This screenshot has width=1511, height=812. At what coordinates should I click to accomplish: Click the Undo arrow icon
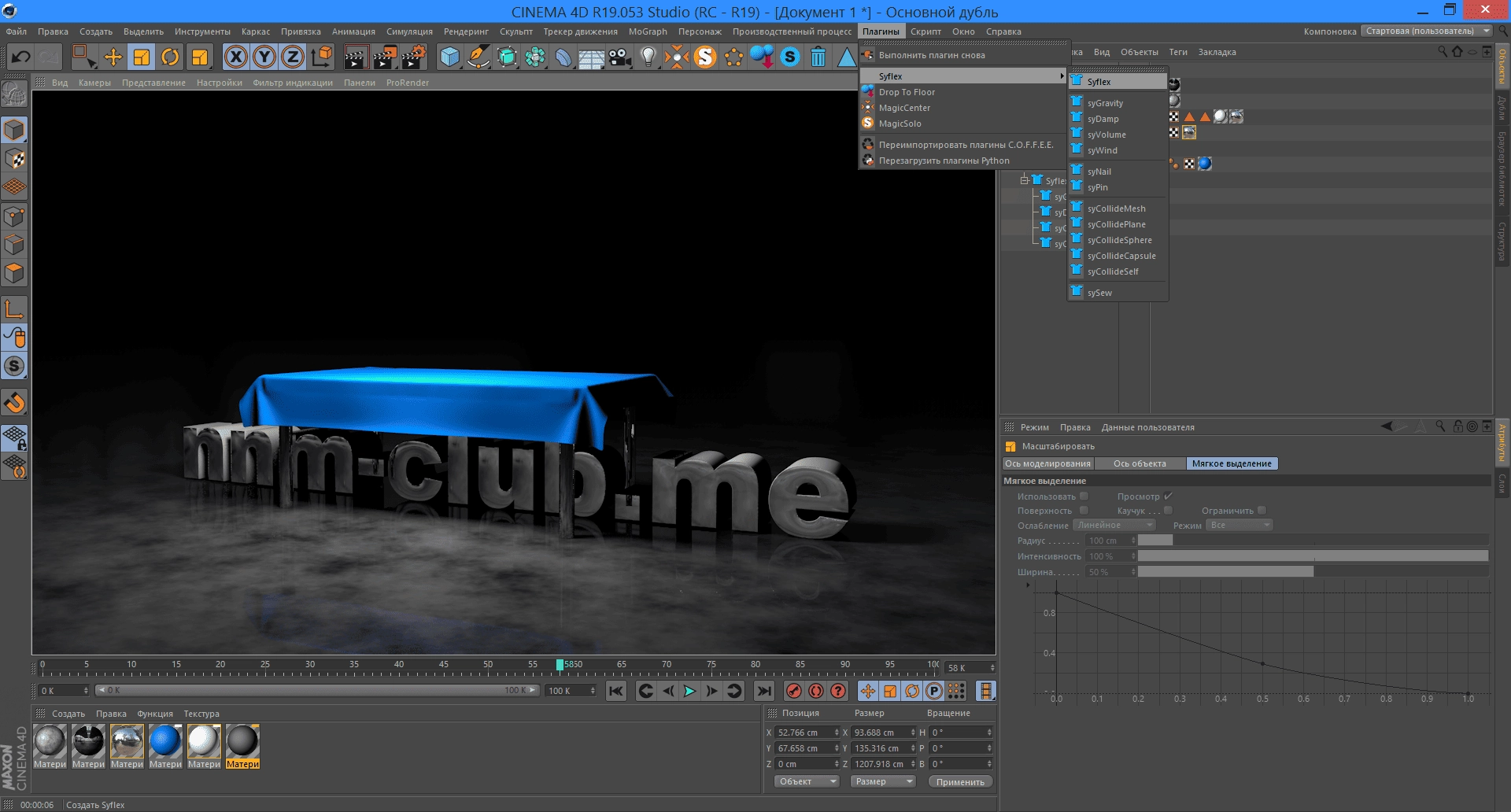point(21,57)
